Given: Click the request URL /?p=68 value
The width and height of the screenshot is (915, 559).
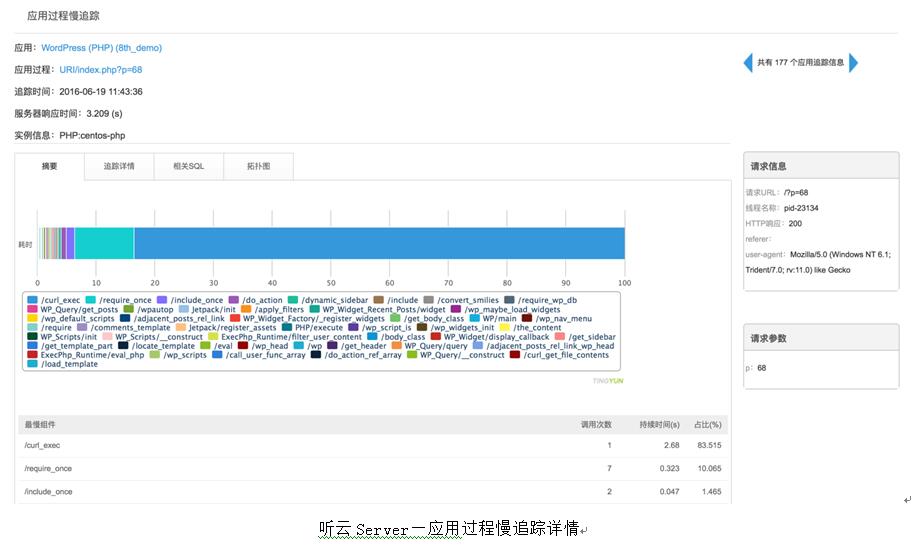Looking at the screenshot, I should point(796,193).
